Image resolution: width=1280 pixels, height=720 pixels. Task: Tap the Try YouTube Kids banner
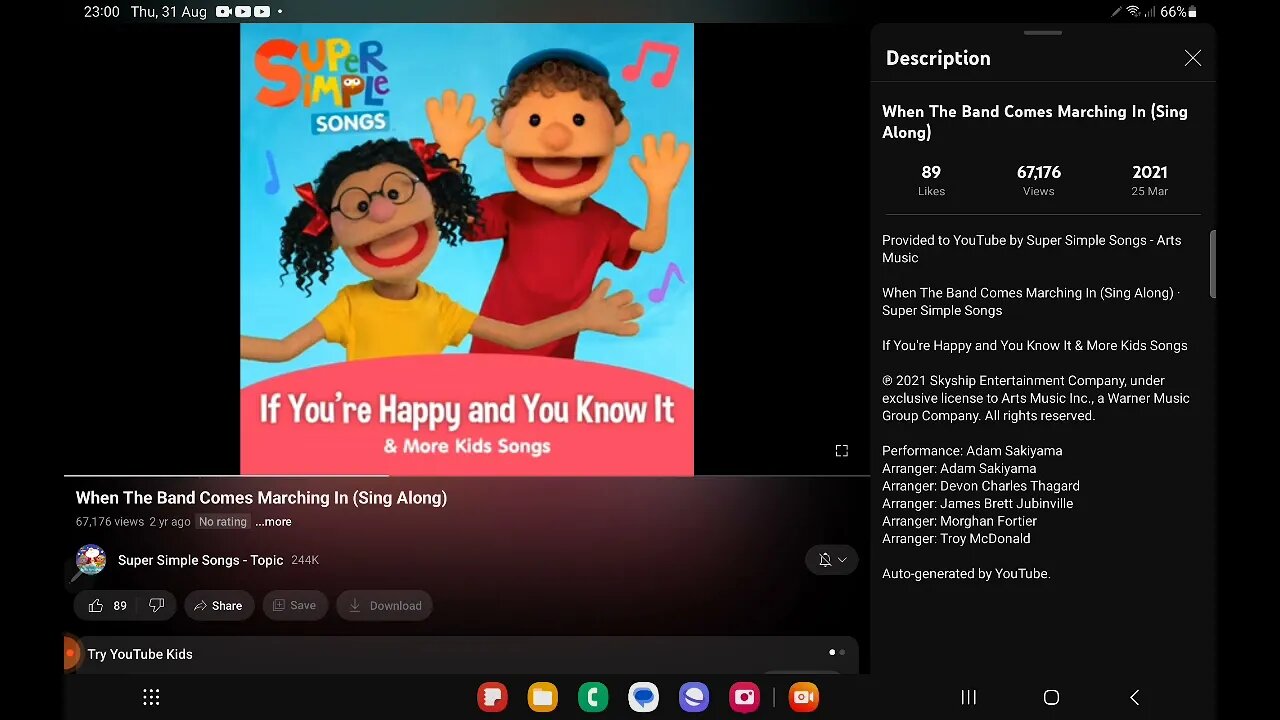pos(140,654)
